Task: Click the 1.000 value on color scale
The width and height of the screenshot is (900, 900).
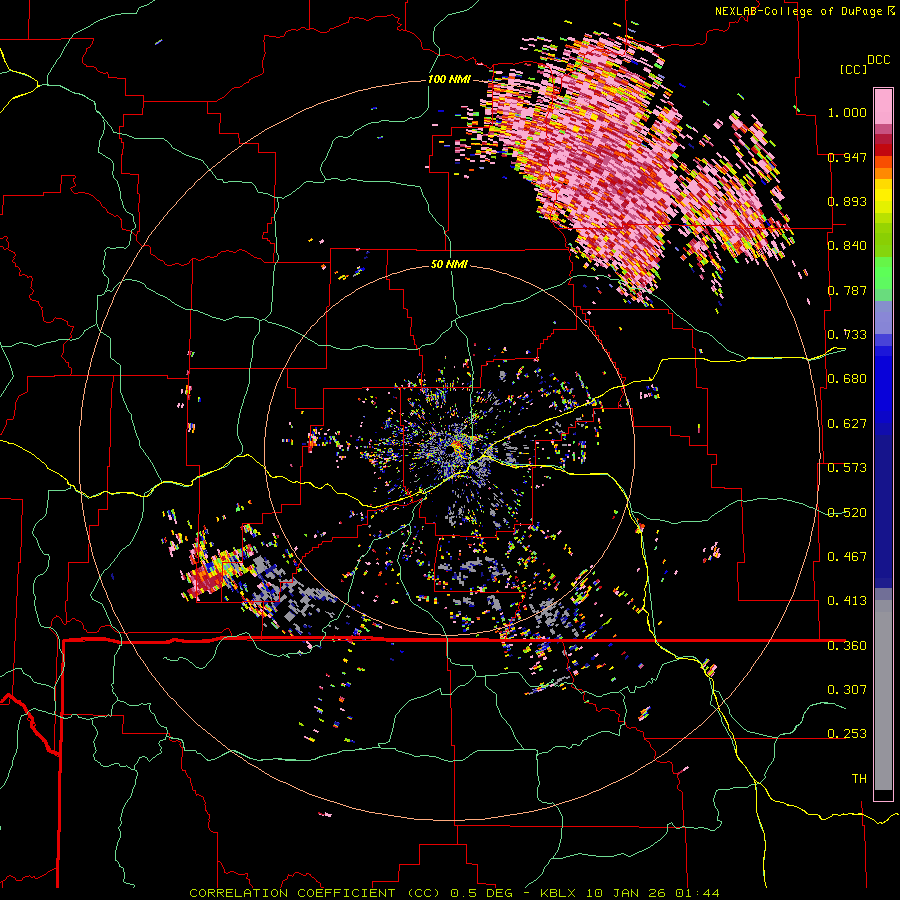Action: coord(847,112)
